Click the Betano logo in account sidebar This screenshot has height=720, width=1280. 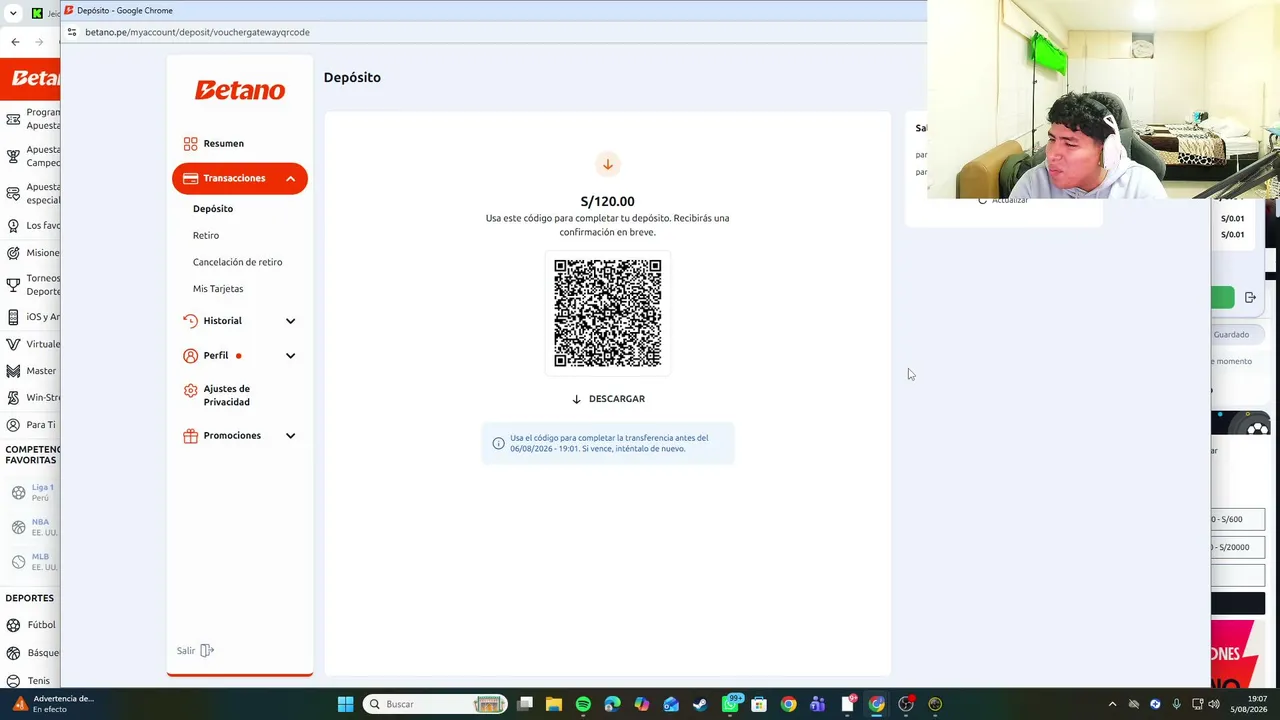240,90
